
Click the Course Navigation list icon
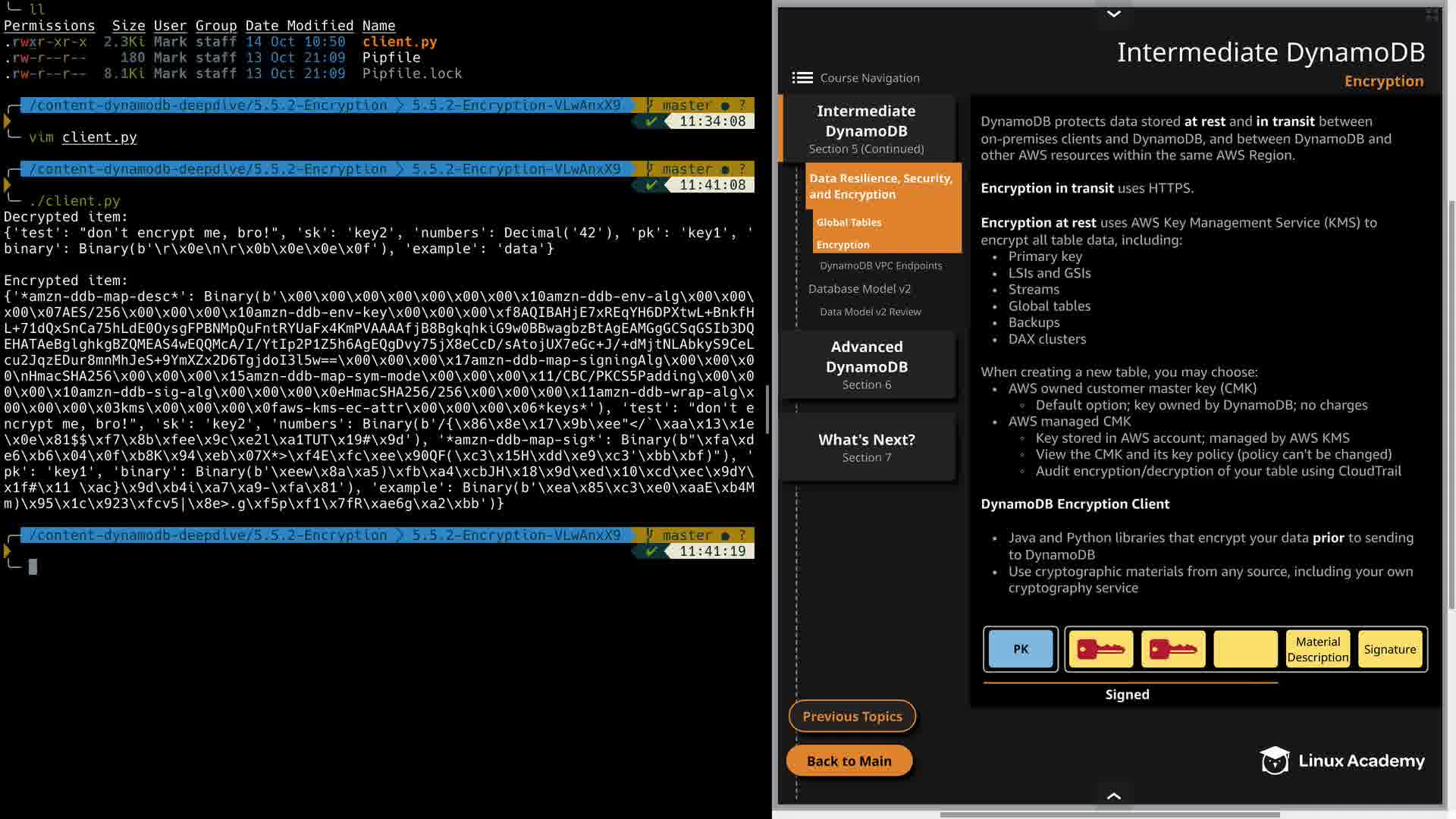pyautogui.click(x=802, y=78)
